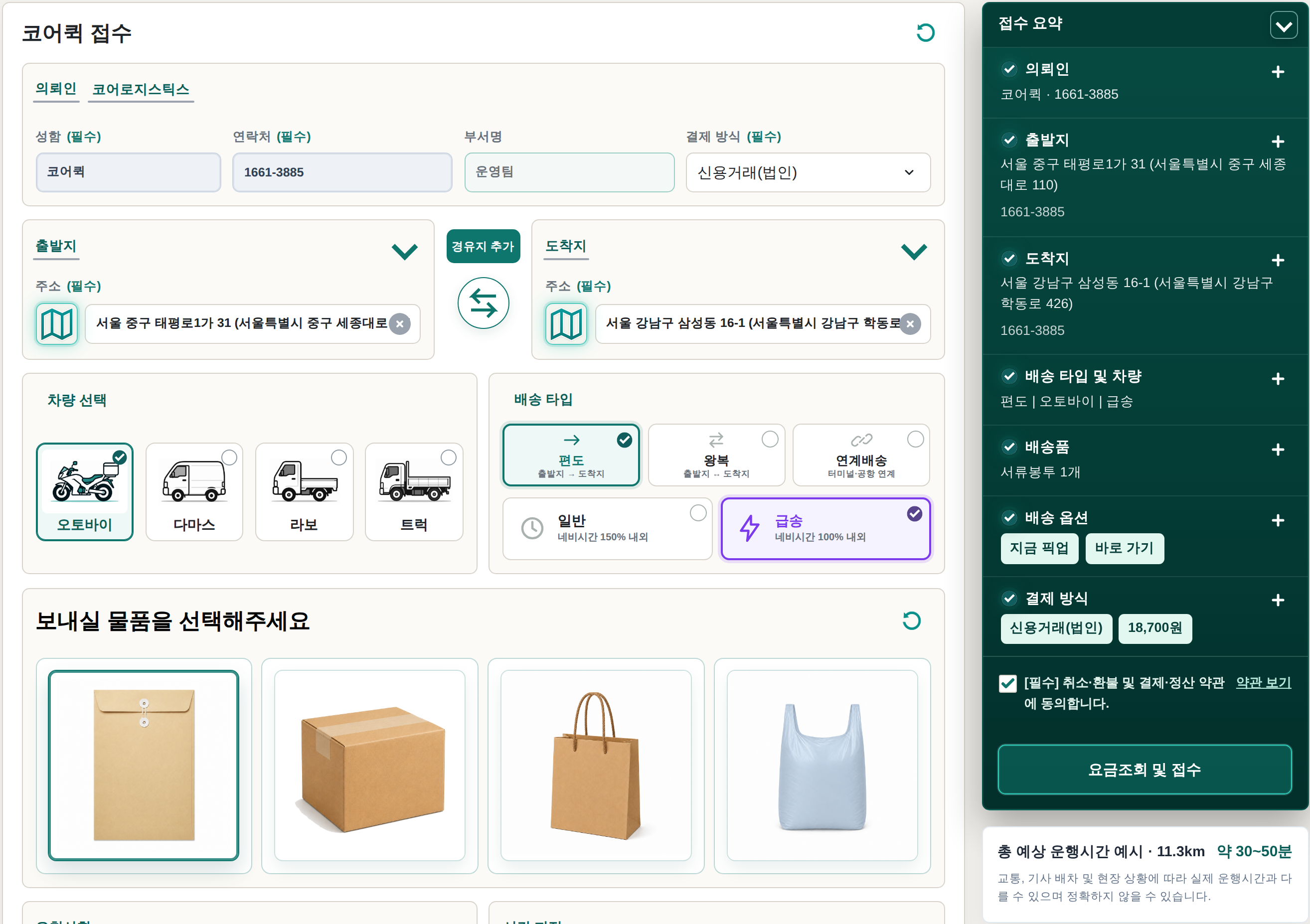Click the truck image for 트럭
Screen dimensions: 1310x924
pos(415,481)
